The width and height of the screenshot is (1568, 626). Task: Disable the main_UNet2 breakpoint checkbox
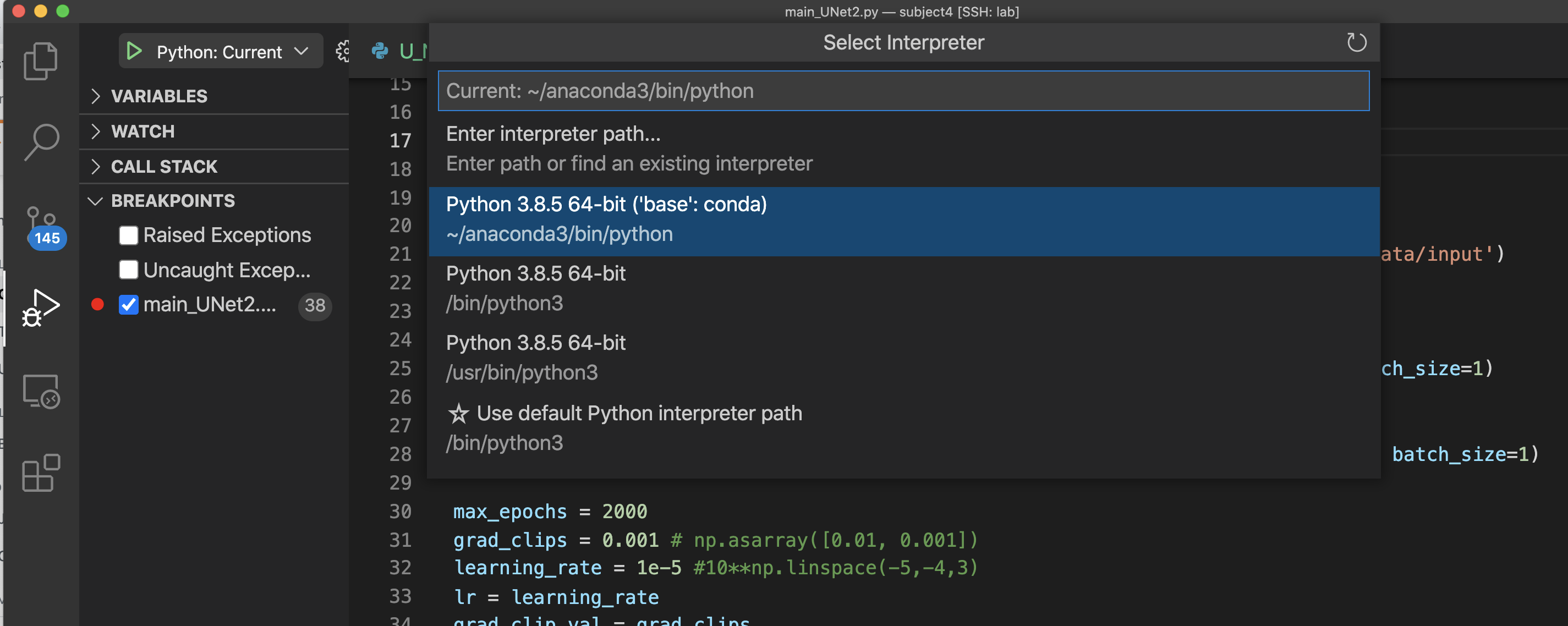click(128, 305)
